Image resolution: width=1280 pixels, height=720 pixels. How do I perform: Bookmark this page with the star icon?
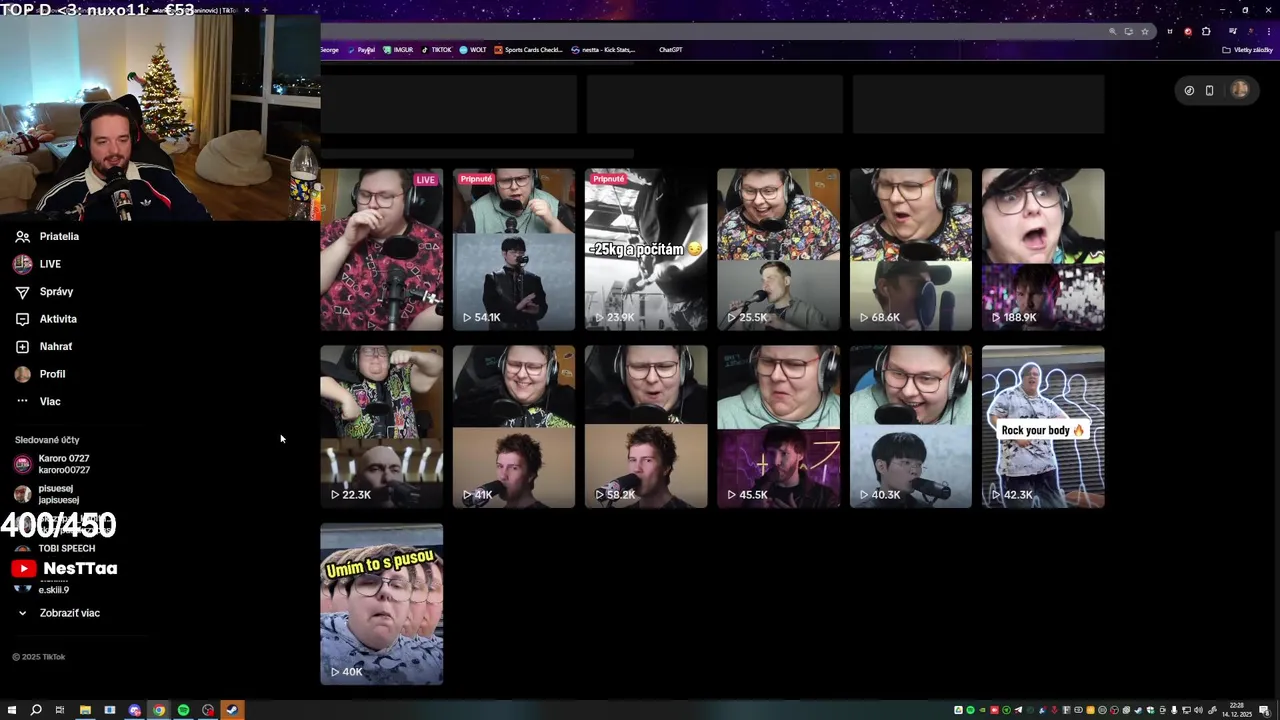click(x=1145, y=31)
